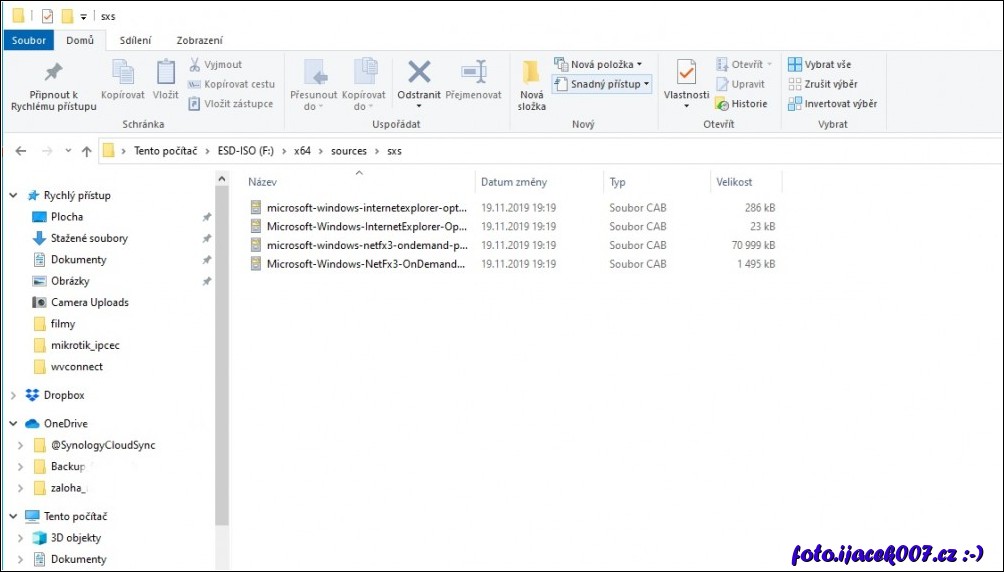Viewport: 1004px width, 572px height.
Task: Click the Kopírovat icon in ribbon
Action: click(x=122, y=73)
